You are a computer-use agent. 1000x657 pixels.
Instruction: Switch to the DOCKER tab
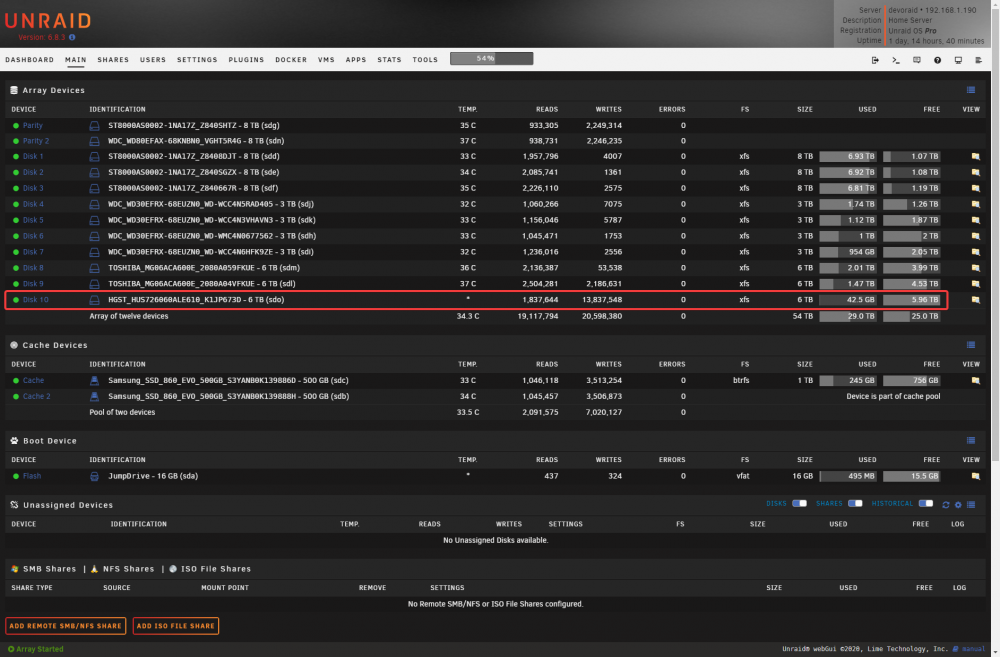click(x=291, y=59)
